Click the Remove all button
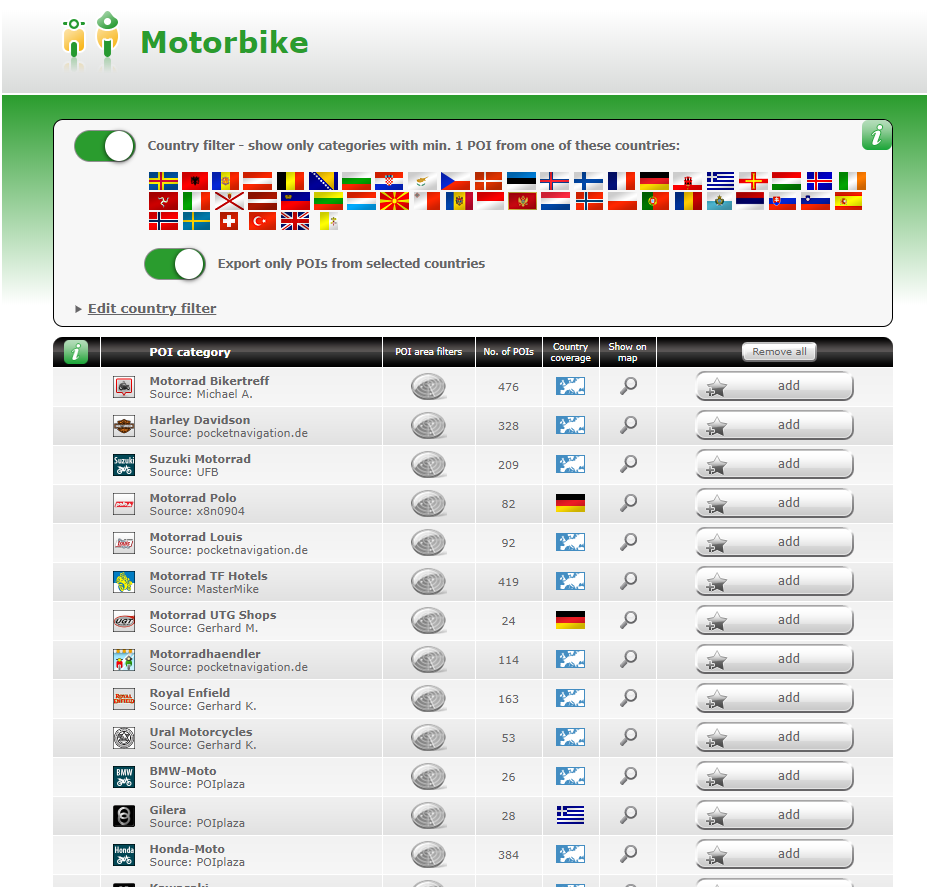The width and height of the screenshot is (929, 889). tap(779, 351)
